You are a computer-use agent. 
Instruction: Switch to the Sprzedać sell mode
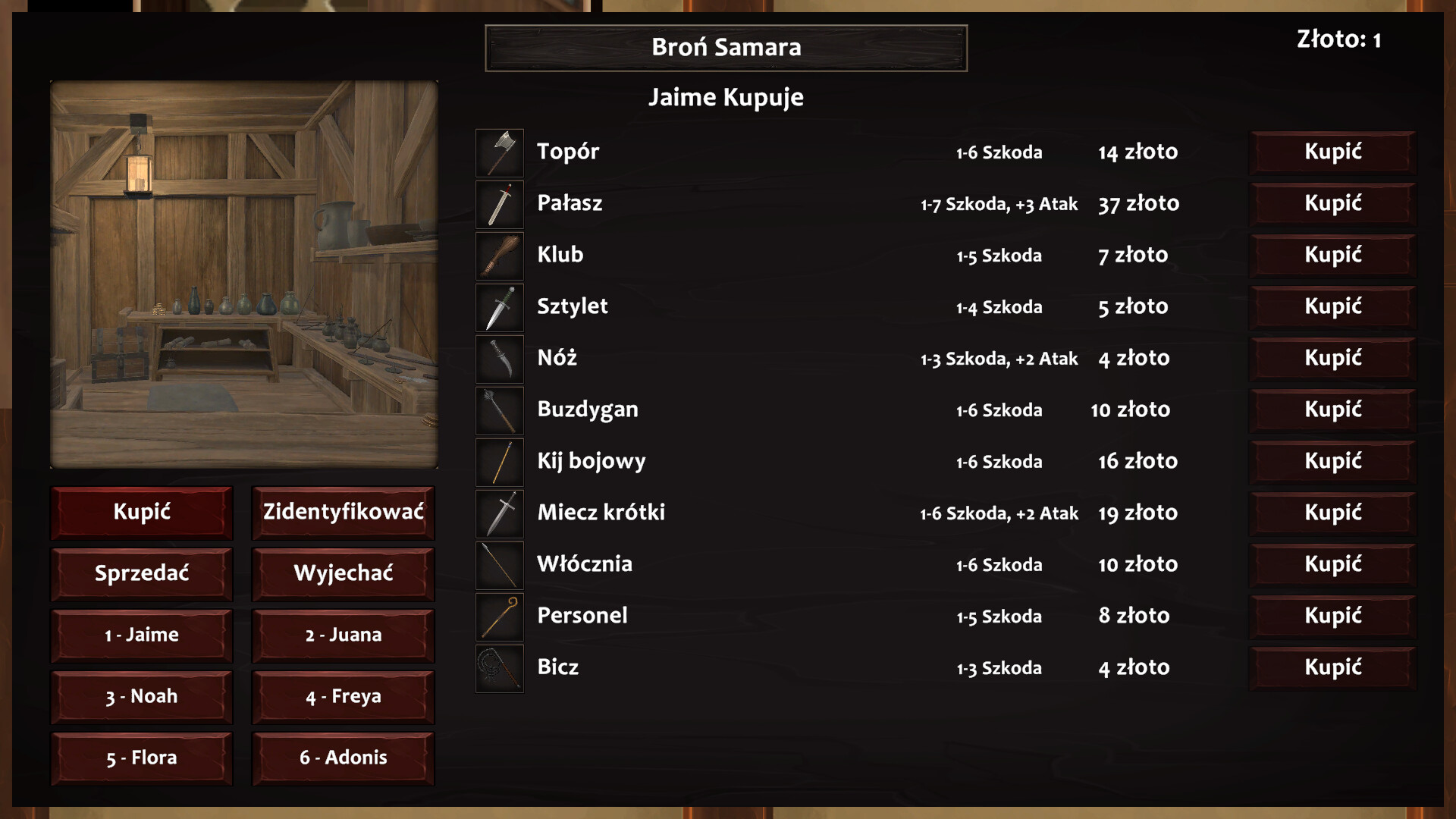pyautogui.click(x=142, y=573)
